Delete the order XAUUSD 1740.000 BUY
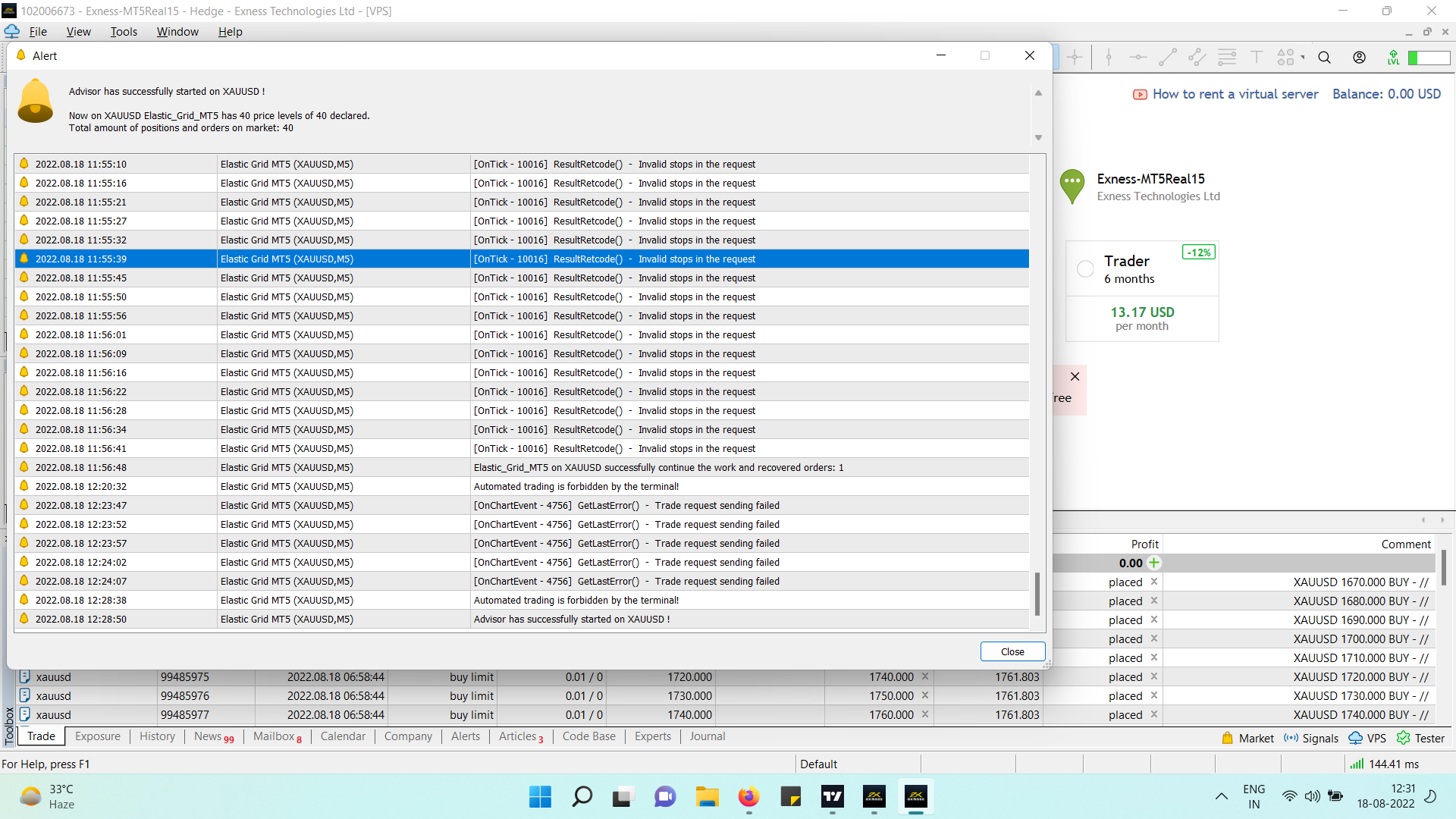Viewport: 1456px width, 819px height. (x=1154, y=714)
